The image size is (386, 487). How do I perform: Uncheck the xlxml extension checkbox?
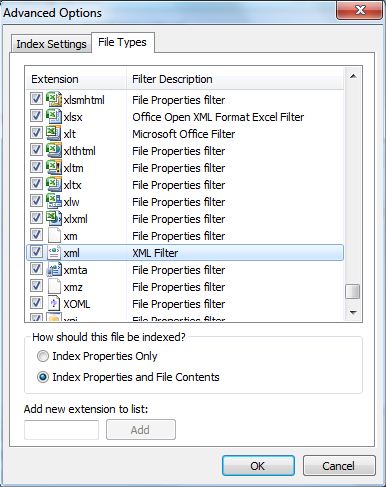pos(36,218)
